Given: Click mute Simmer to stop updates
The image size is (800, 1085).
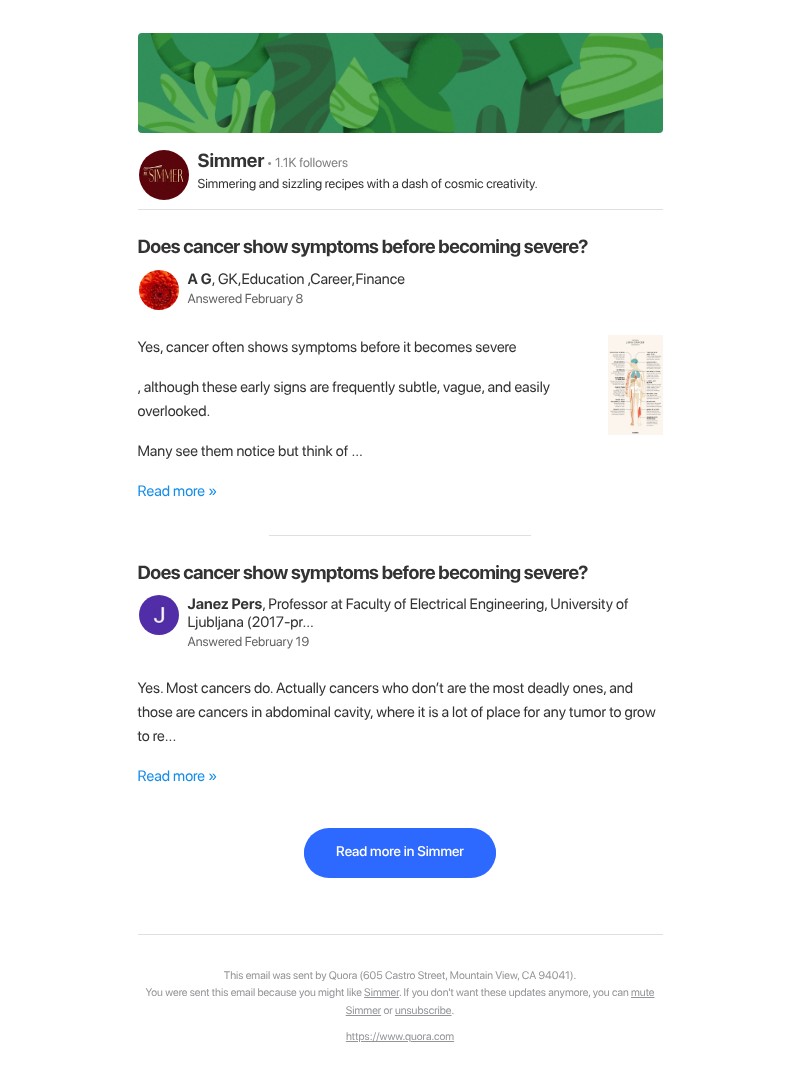Looking at the screenshot, I should pyautogui.click(x=642, y=992).
